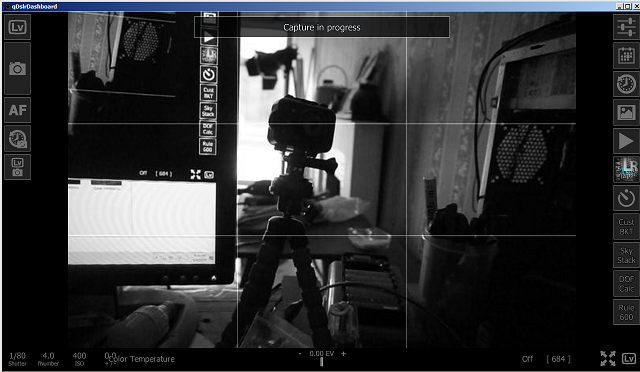Open the Color Temperature setting
This screenshot has height=372, width=640.
pyautogui.click(x=142, y=359)
